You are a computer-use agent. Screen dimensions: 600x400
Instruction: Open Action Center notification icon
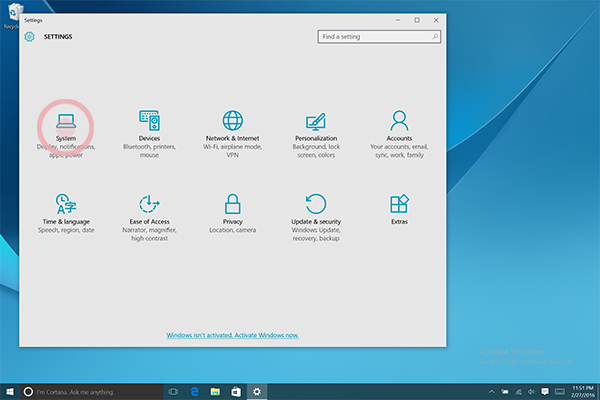point(545,392)
